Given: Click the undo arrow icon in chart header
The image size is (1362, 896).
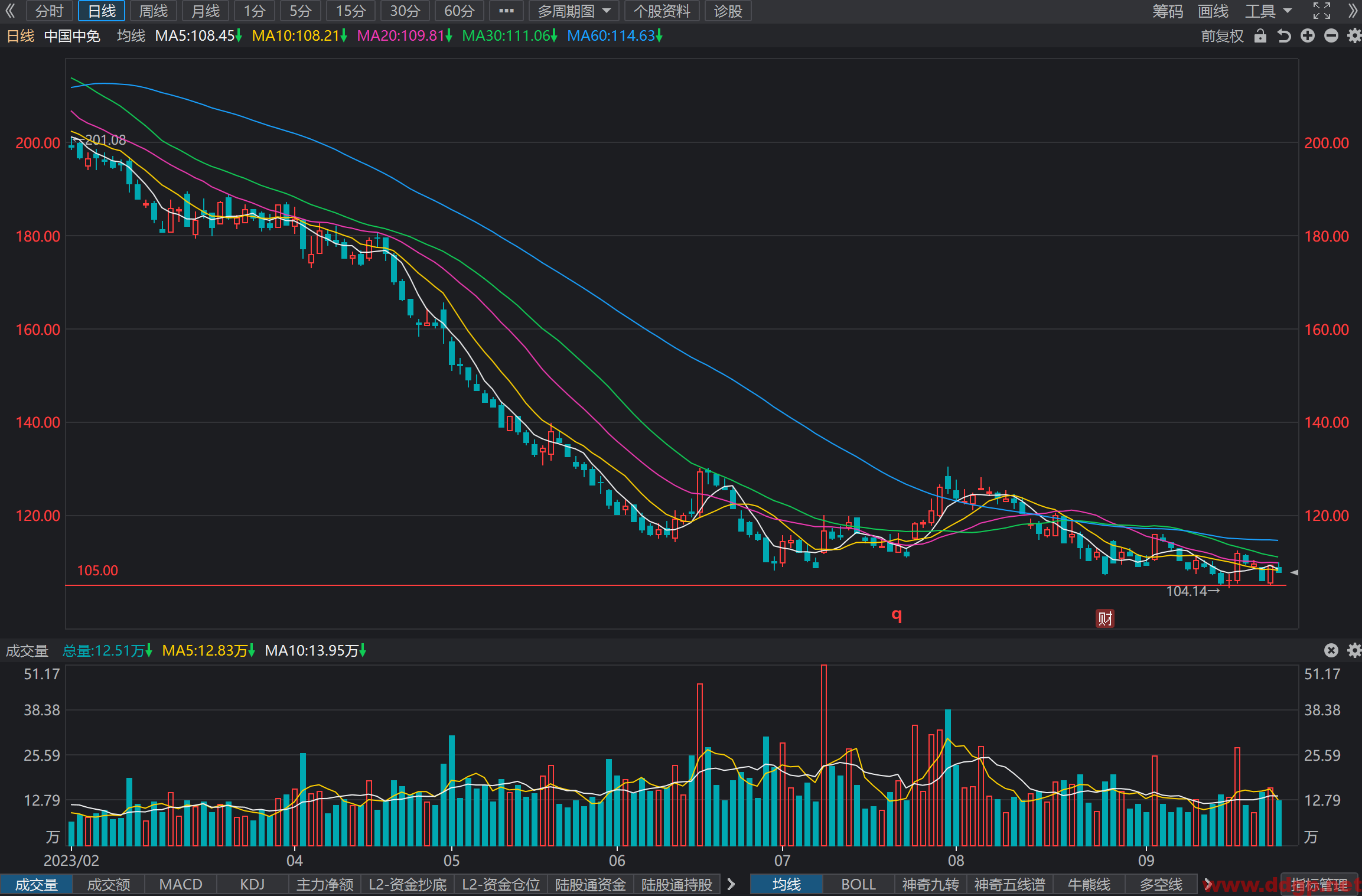Looking at the screenshot, I should (x=1284, y=36).
